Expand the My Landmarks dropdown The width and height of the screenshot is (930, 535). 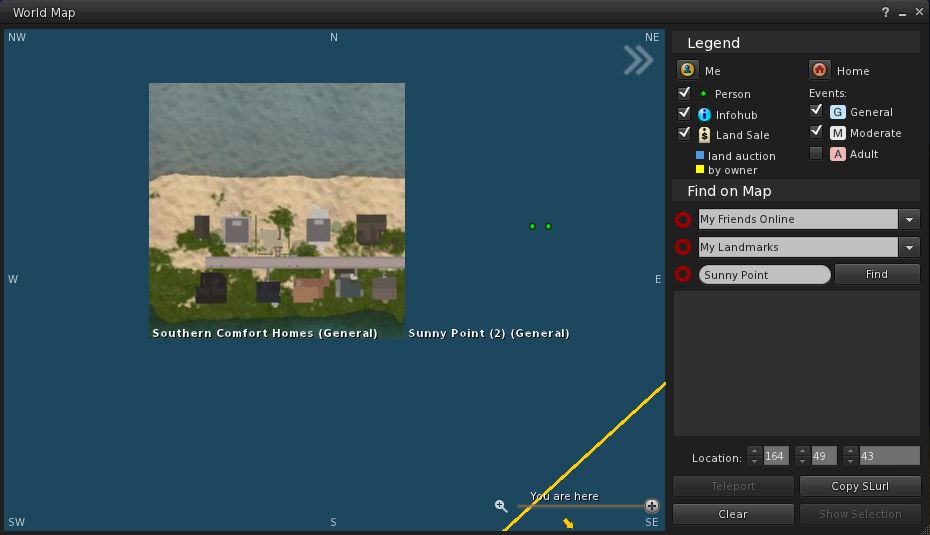pos(909,247)
